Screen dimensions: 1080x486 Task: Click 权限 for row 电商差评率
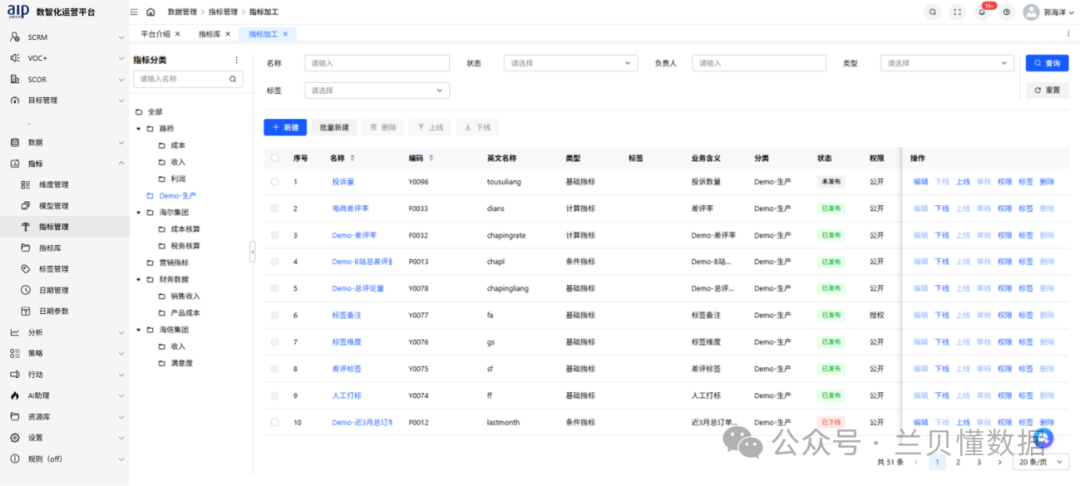point(1004,208)
